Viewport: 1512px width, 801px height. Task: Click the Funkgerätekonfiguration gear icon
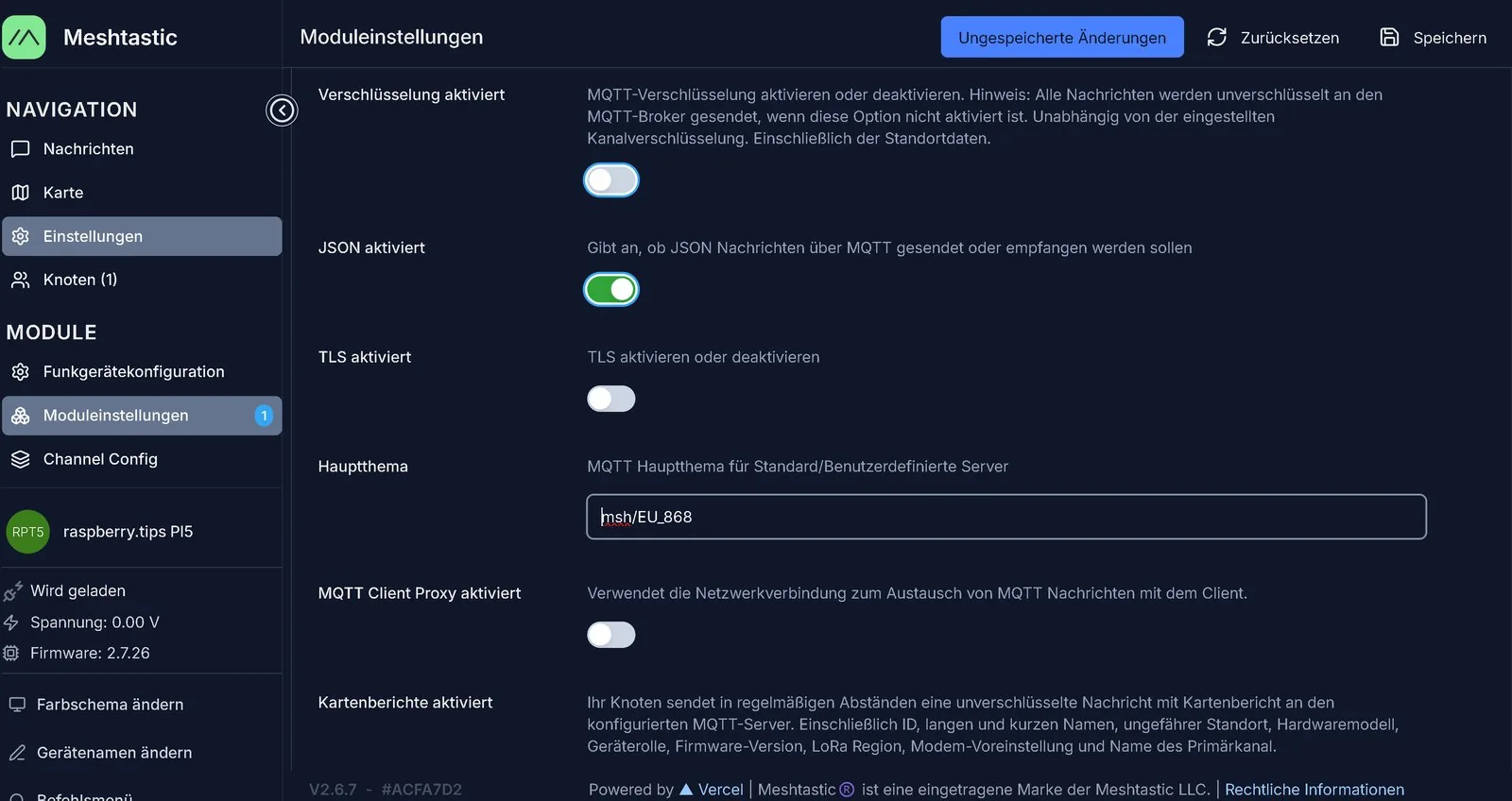tap(20, 372)
